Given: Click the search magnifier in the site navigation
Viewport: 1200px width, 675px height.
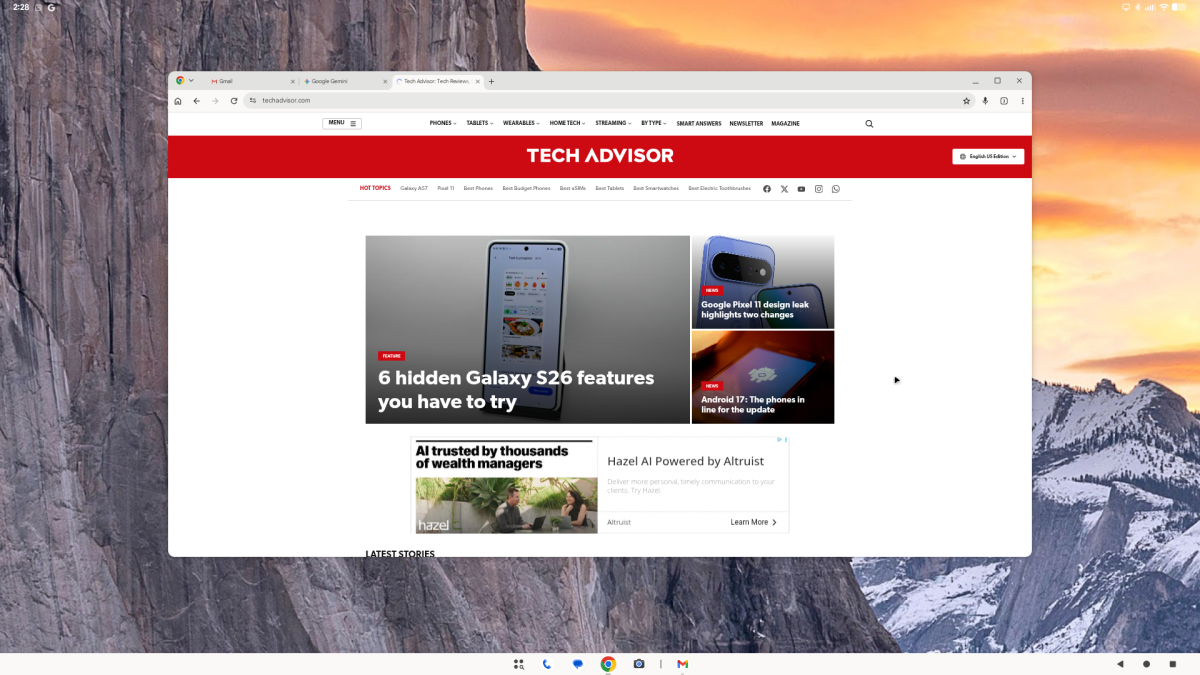Looking at the screenshot, I should (868, 123).
